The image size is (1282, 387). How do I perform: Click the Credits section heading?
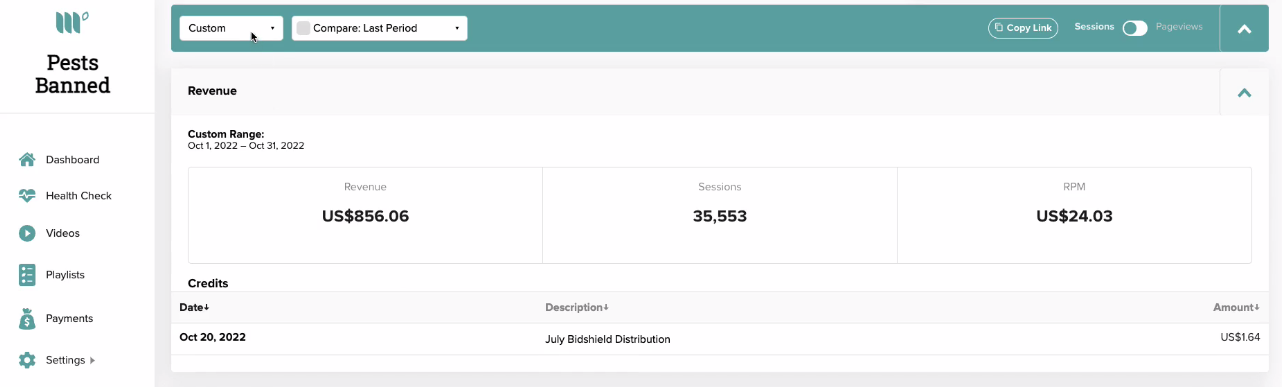point(208,283)
